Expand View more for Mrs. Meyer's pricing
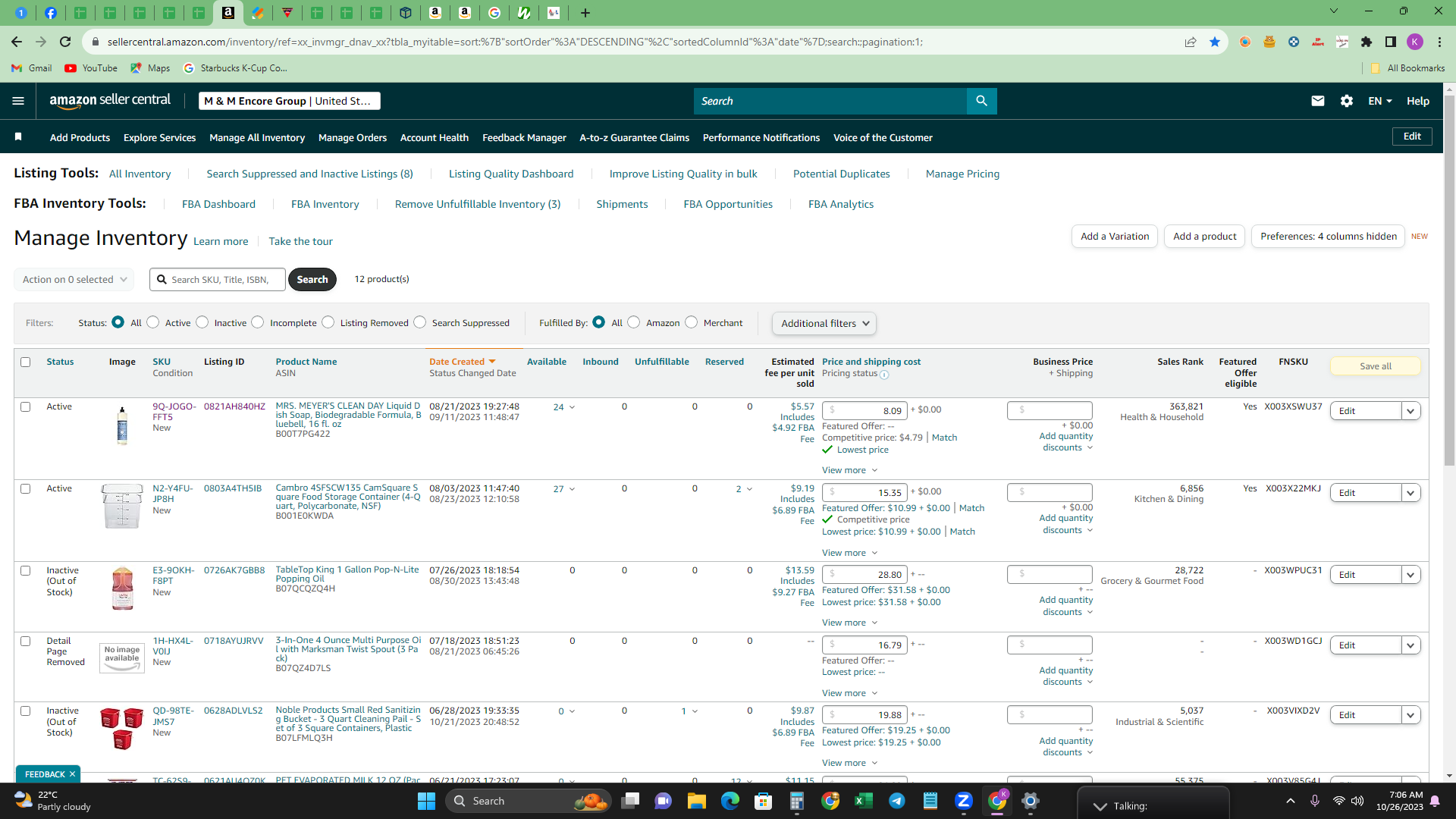This screenshot has width=1456, height=819. pos(849,470)
